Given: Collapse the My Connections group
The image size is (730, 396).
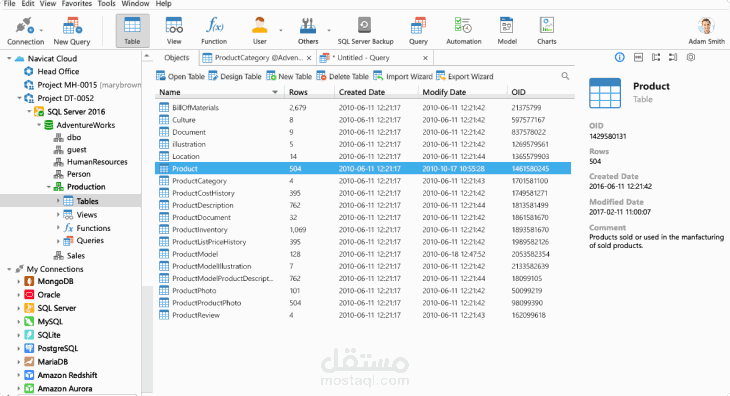Looking at the screenshot, I should pyautogui.click(x=9, y=269).
